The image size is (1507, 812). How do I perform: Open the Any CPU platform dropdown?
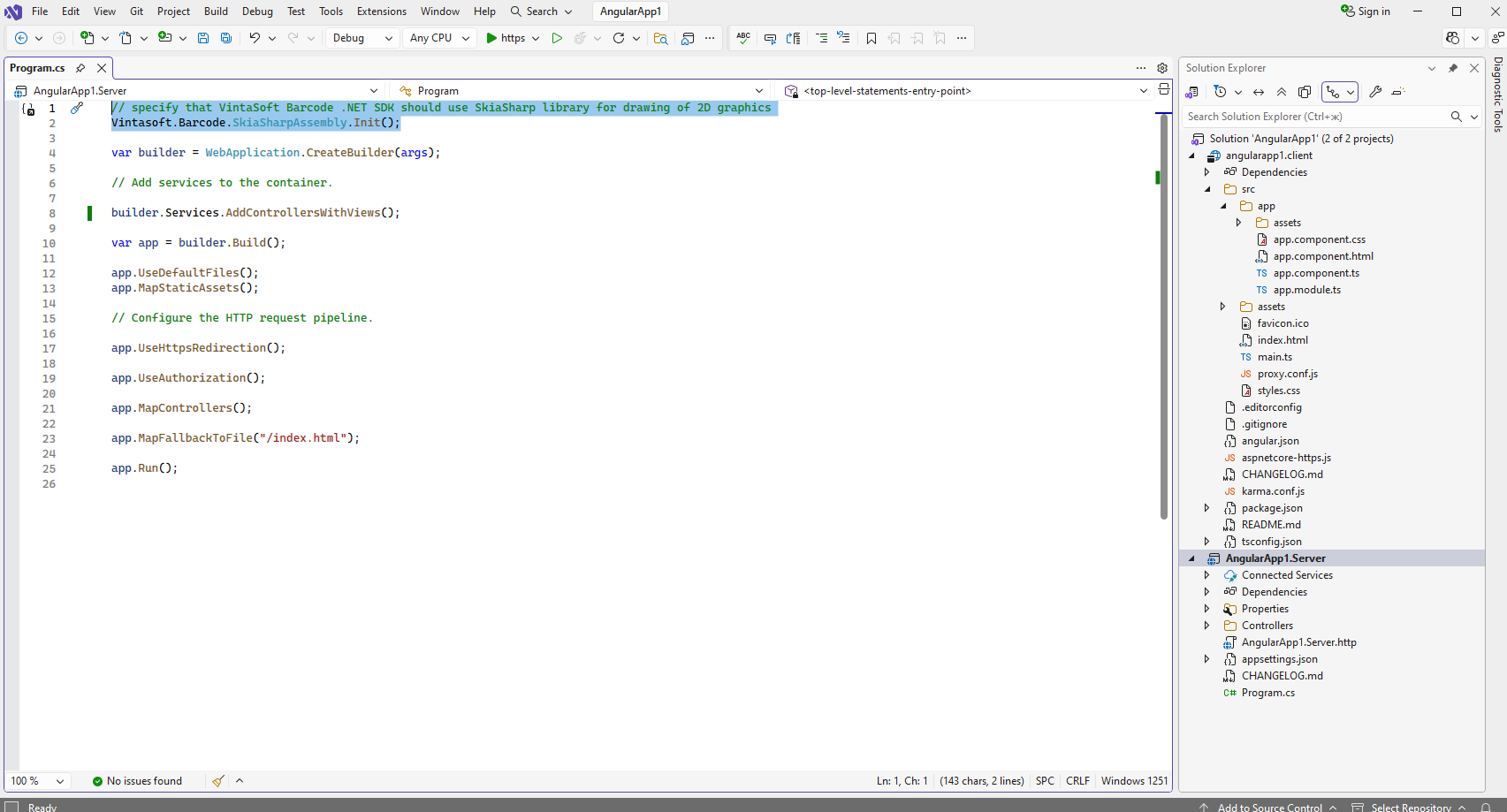[x=439, y=38]
